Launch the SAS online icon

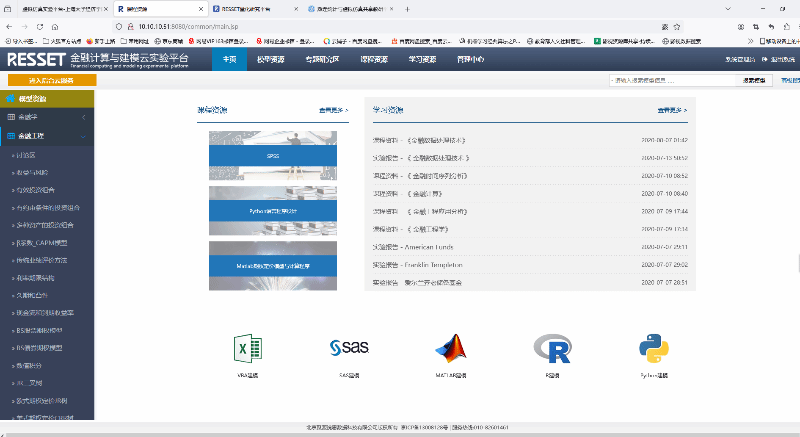(349, 348)
